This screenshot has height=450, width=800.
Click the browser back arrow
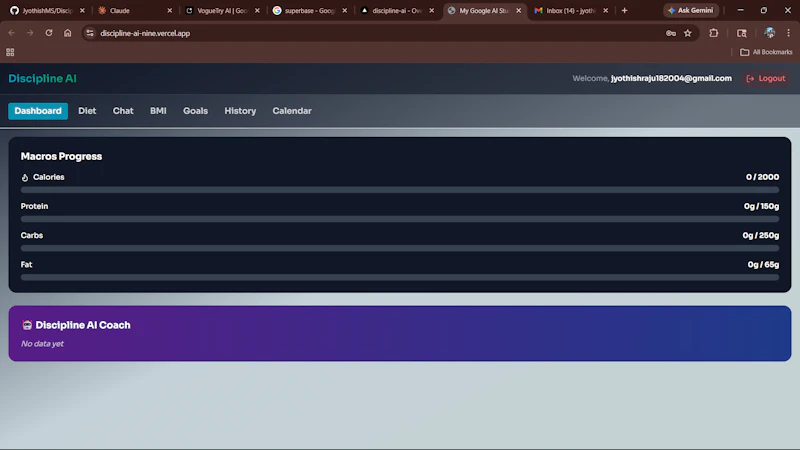12,33
